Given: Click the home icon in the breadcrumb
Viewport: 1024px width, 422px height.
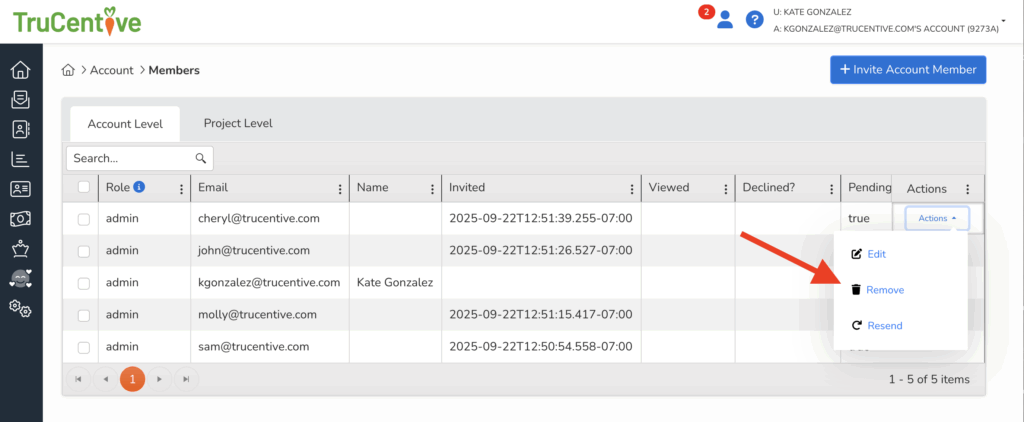Looking at the screenshot, I should coord(68,70).
